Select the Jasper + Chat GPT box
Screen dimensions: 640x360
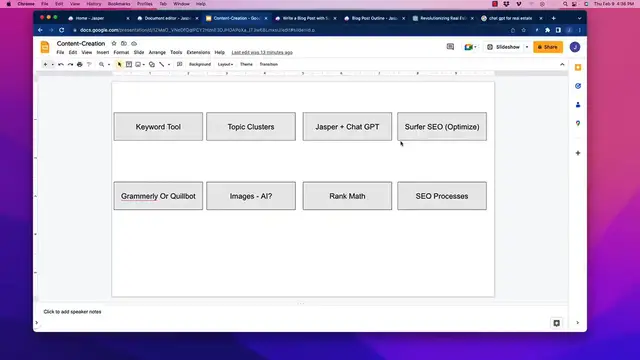pos(347,127)
